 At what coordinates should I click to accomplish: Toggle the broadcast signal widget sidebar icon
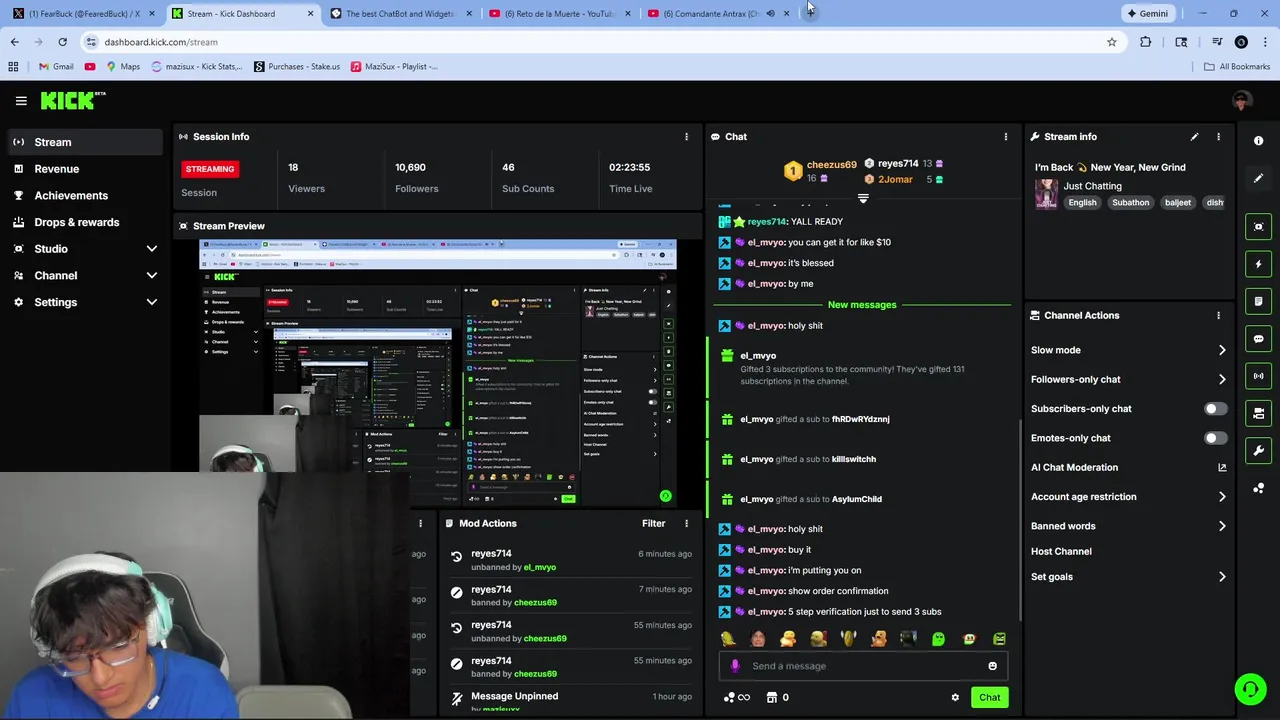pyautogui.click(x=1258, y=376)
